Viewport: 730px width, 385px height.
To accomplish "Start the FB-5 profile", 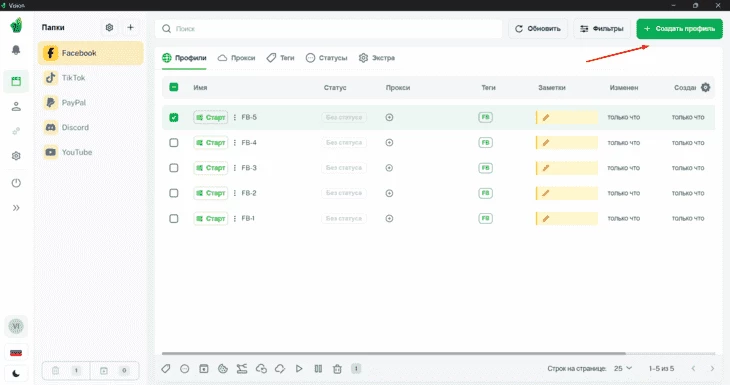I will [210, 117].
